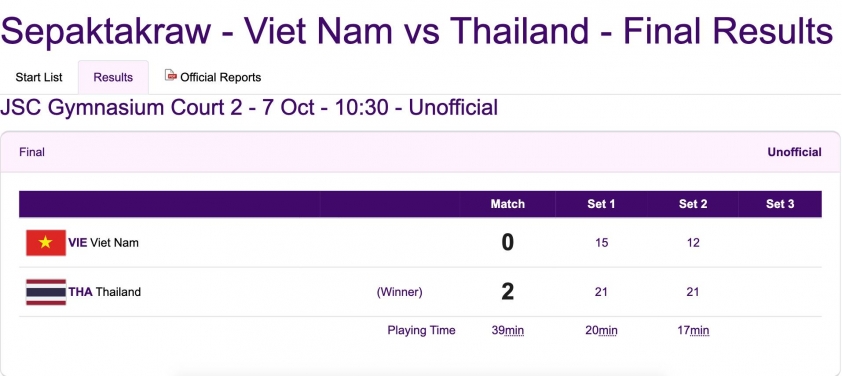
Task: Select the Results tab
Action: point(113,77)
